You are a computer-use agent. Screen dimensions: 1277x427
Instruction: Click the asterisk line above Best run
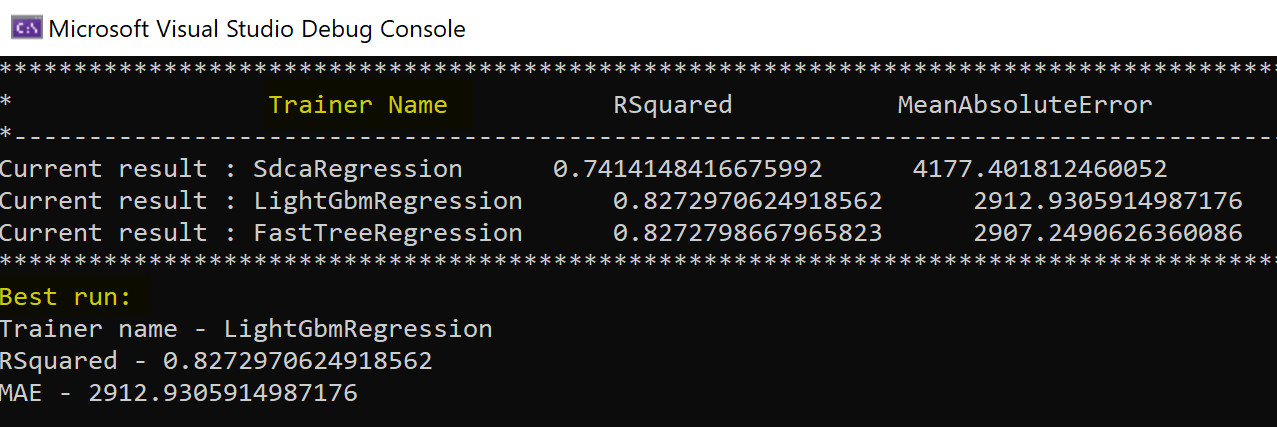tap(638, 262)
